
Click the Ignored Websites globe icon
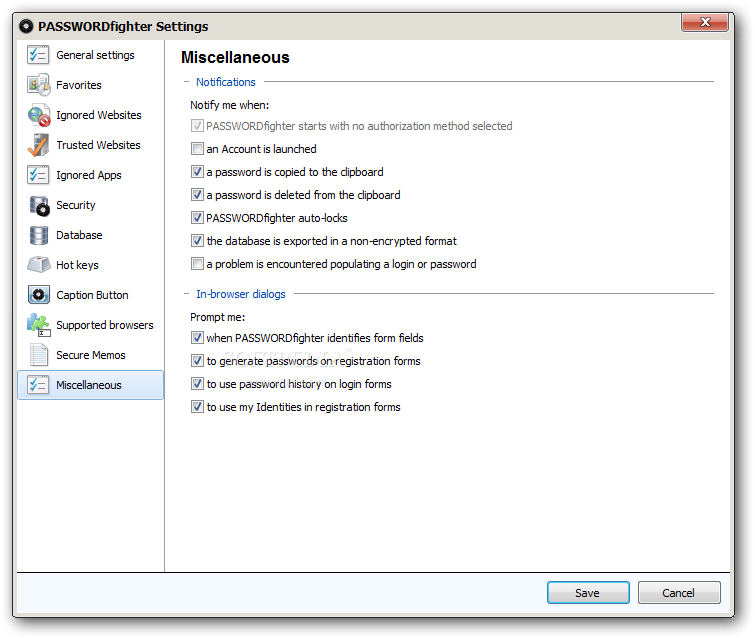(39, 115)
